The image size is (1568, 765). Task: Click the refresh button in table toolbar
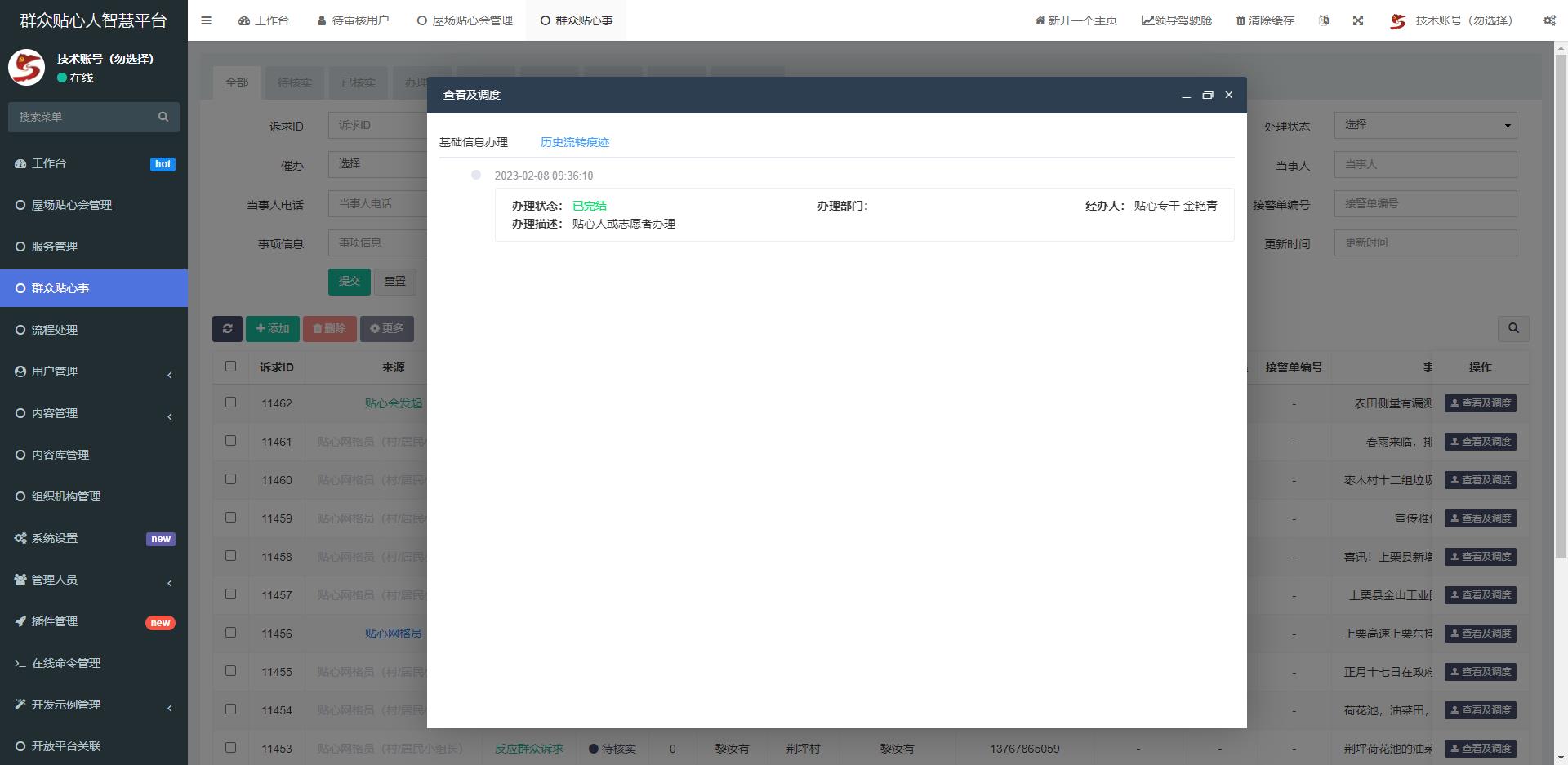pos(227,328)
